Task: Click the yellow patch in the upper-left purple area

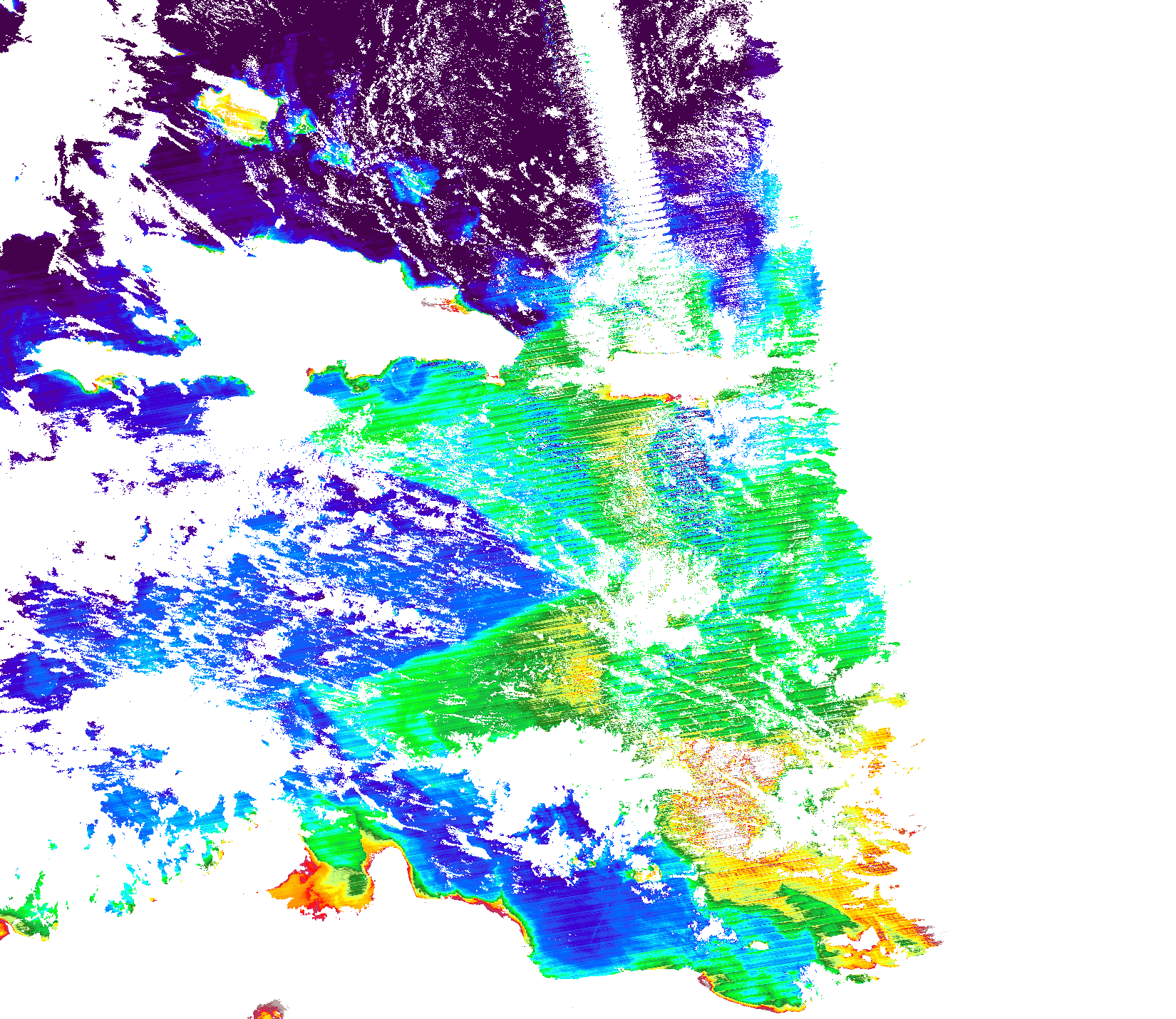Action: tap(234, 109)
